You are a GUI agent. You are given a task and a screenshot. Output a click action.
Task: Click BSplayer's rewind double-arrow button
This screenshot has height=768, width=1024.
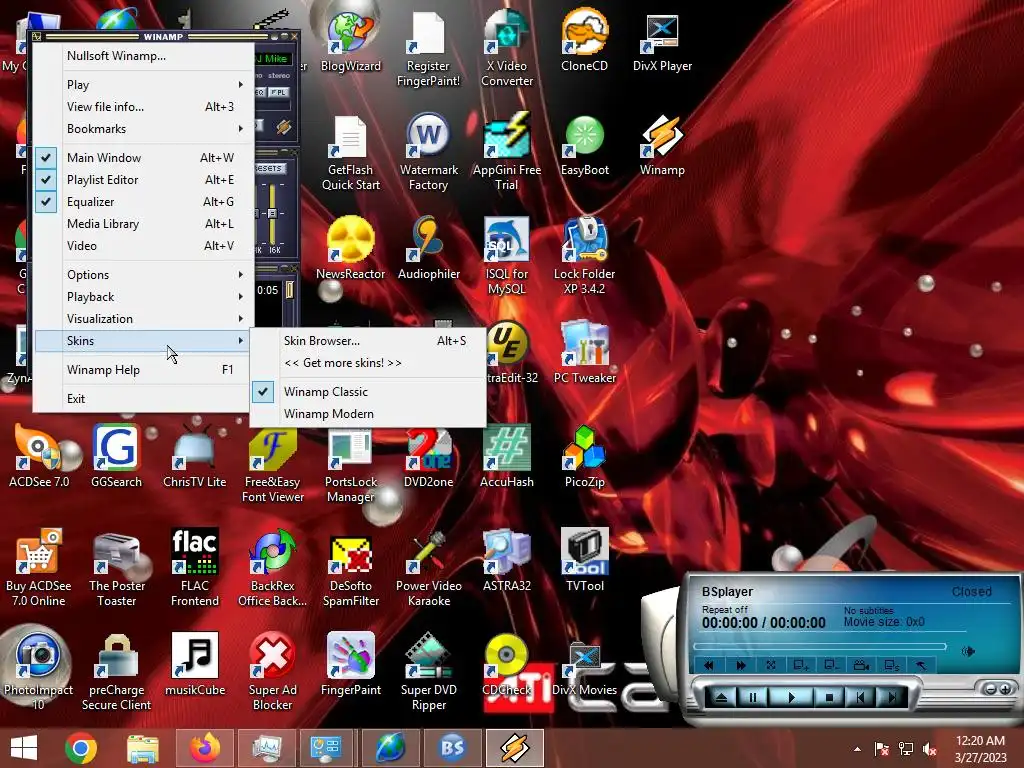709,665
